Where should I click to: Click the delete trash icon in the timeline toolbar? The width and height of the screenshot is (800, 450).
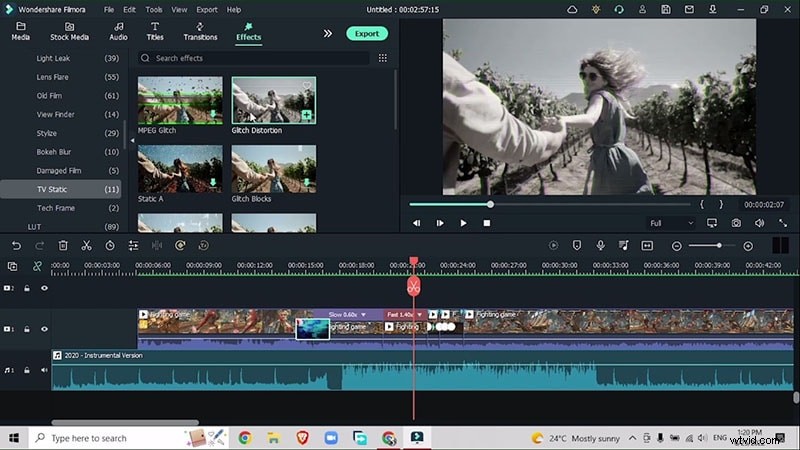click(x=63, y=245)
